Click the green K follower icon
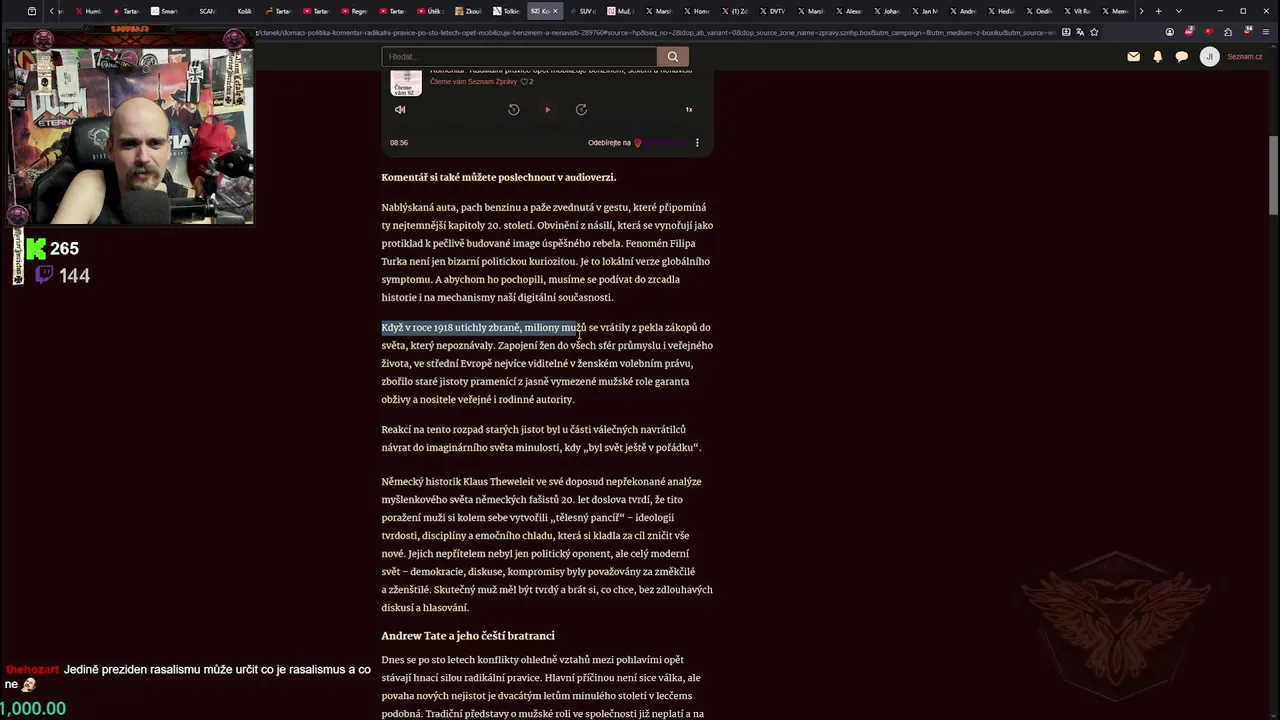 pos(36,248)
